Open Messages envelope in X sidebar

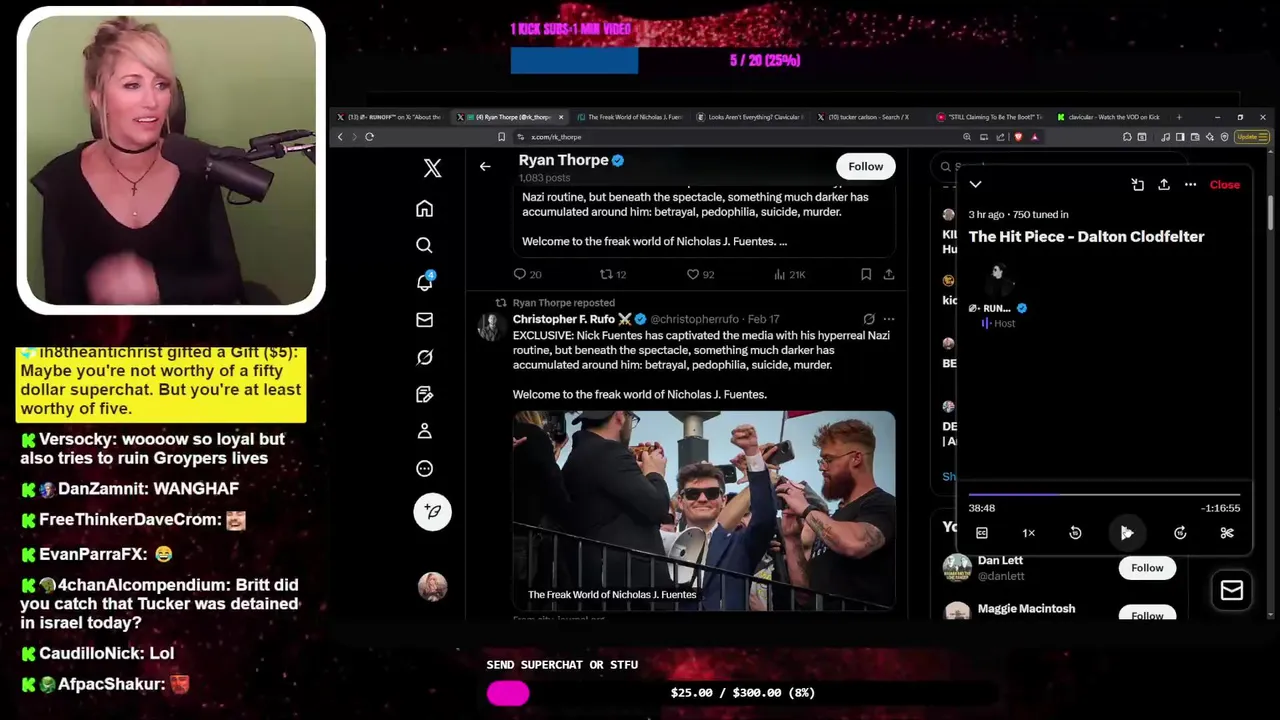click(425, 320)
